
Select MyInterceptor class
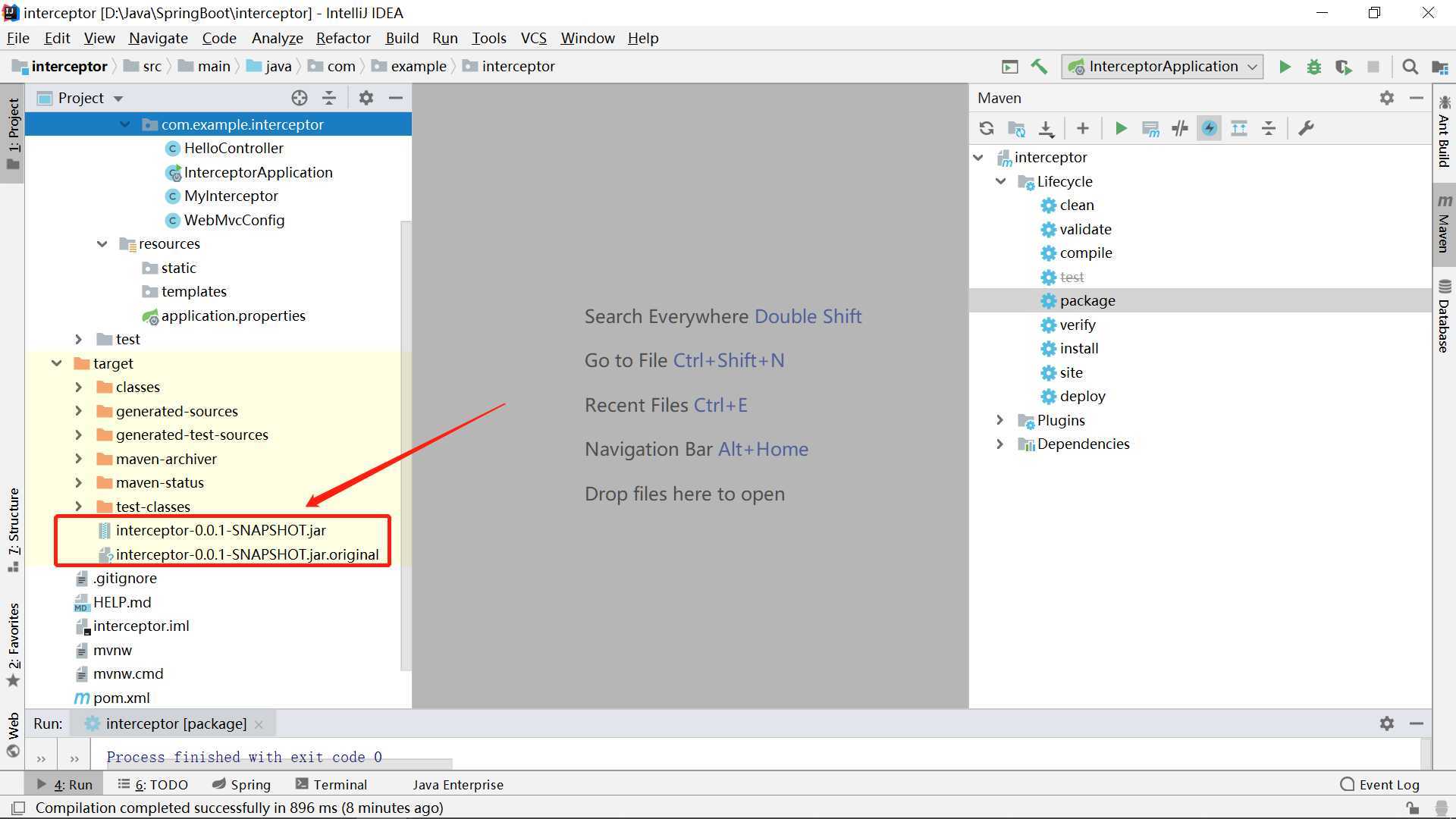click(231, 196)
